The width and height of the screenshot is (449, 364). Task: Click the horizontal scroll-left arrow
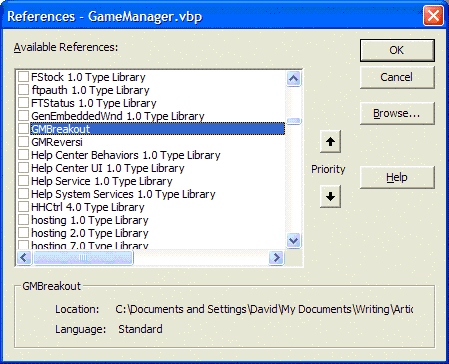pos(24,257)
